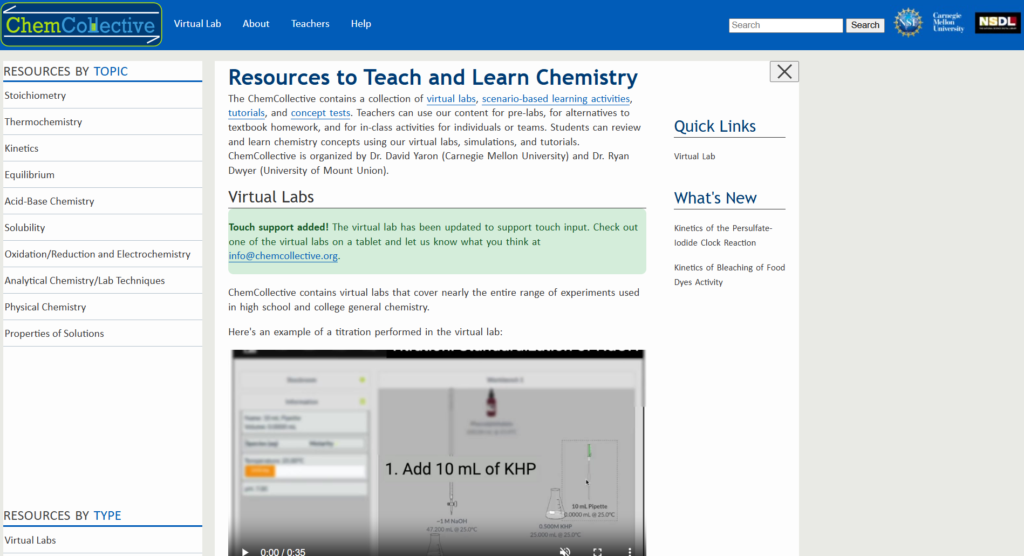Open the NSF logo link
Viewport: 1024px width, 556px height.
[x=908, y=23]
